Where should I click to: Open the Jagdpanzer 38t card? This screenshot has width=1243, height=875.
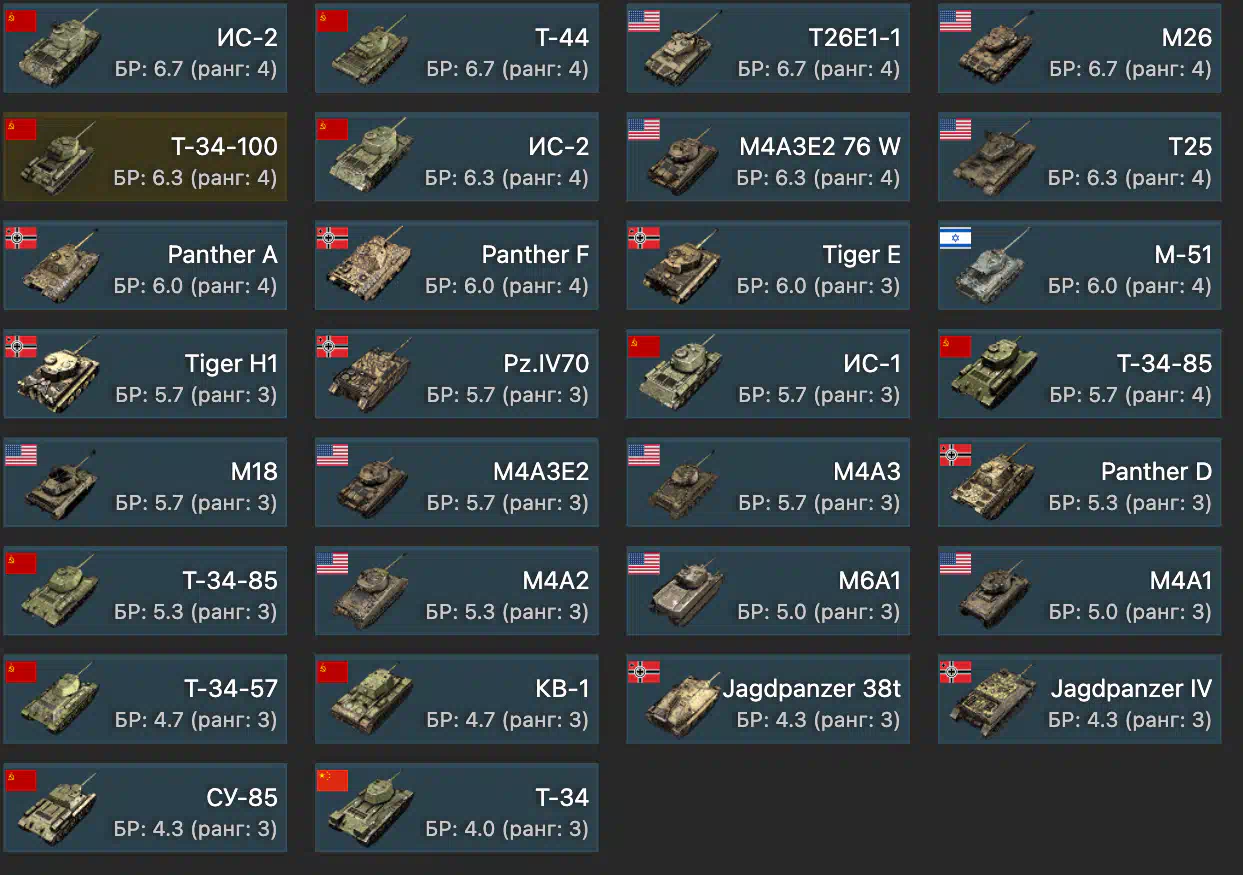768,699
